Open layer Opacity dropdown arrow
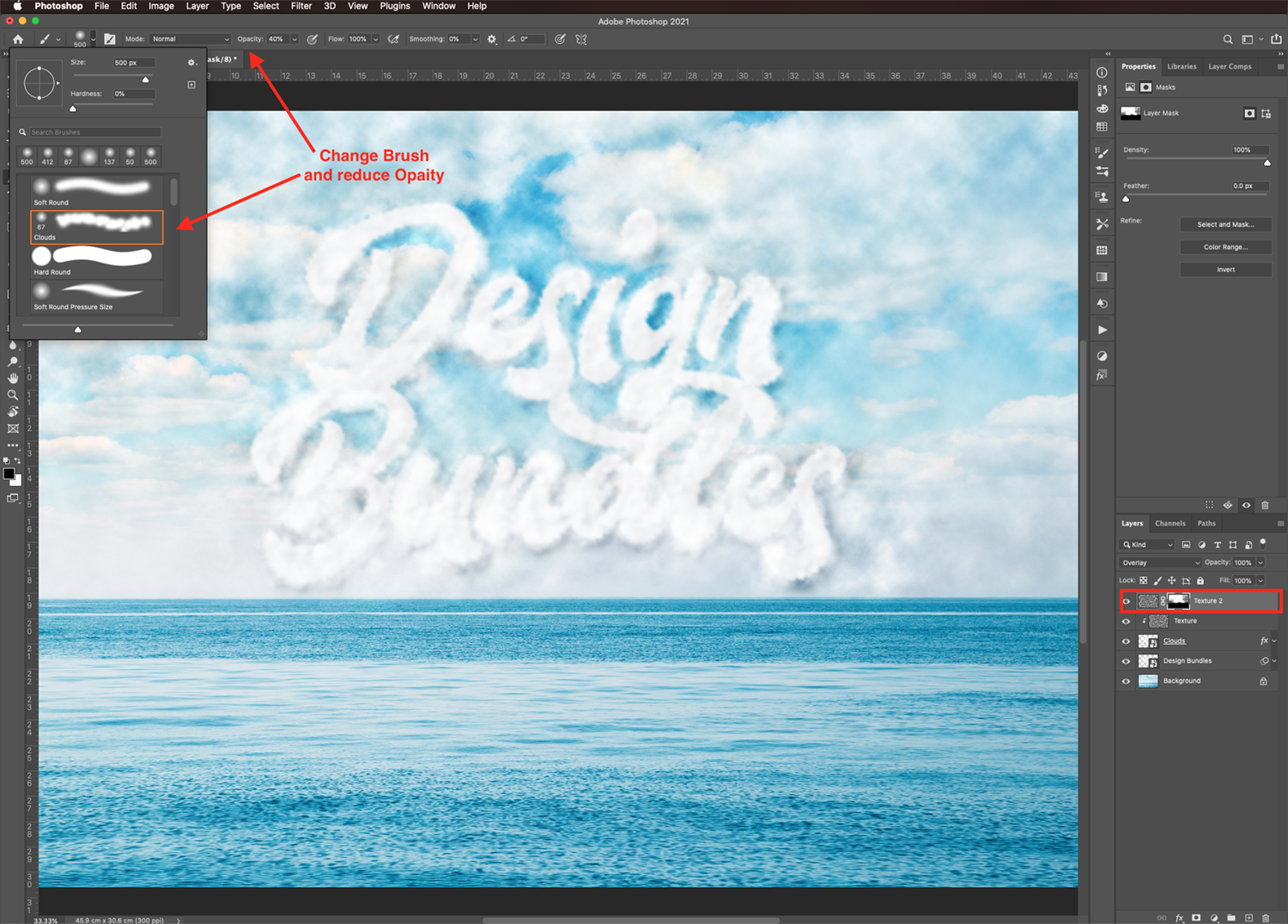Viewport: 1288px width, 924px height. pos(1261,562)
